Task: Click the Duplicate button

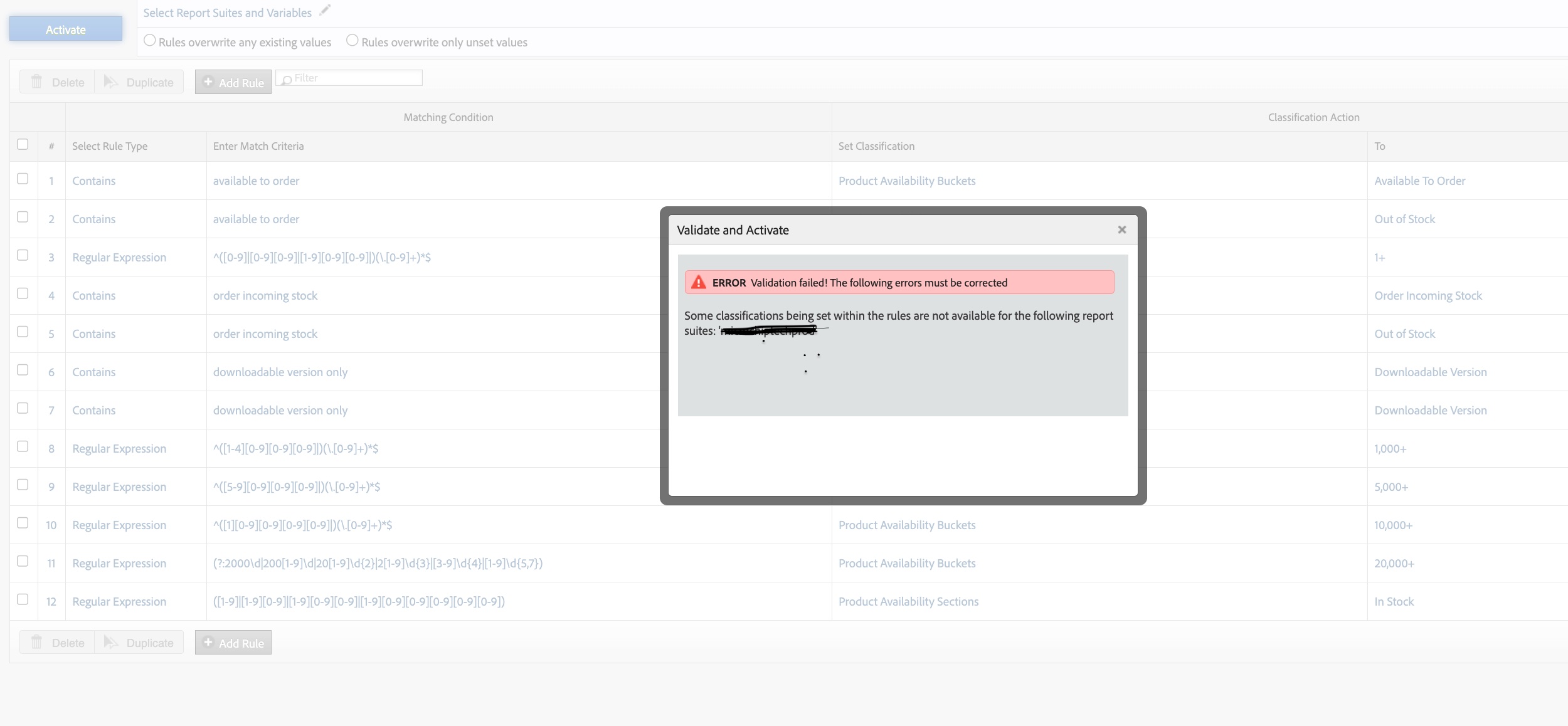Action: [x=139, y=82]
